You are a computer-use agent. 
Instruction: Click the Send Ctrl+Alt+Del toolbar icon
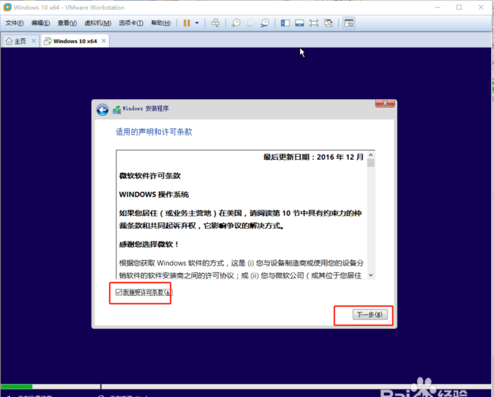(215, 23)
